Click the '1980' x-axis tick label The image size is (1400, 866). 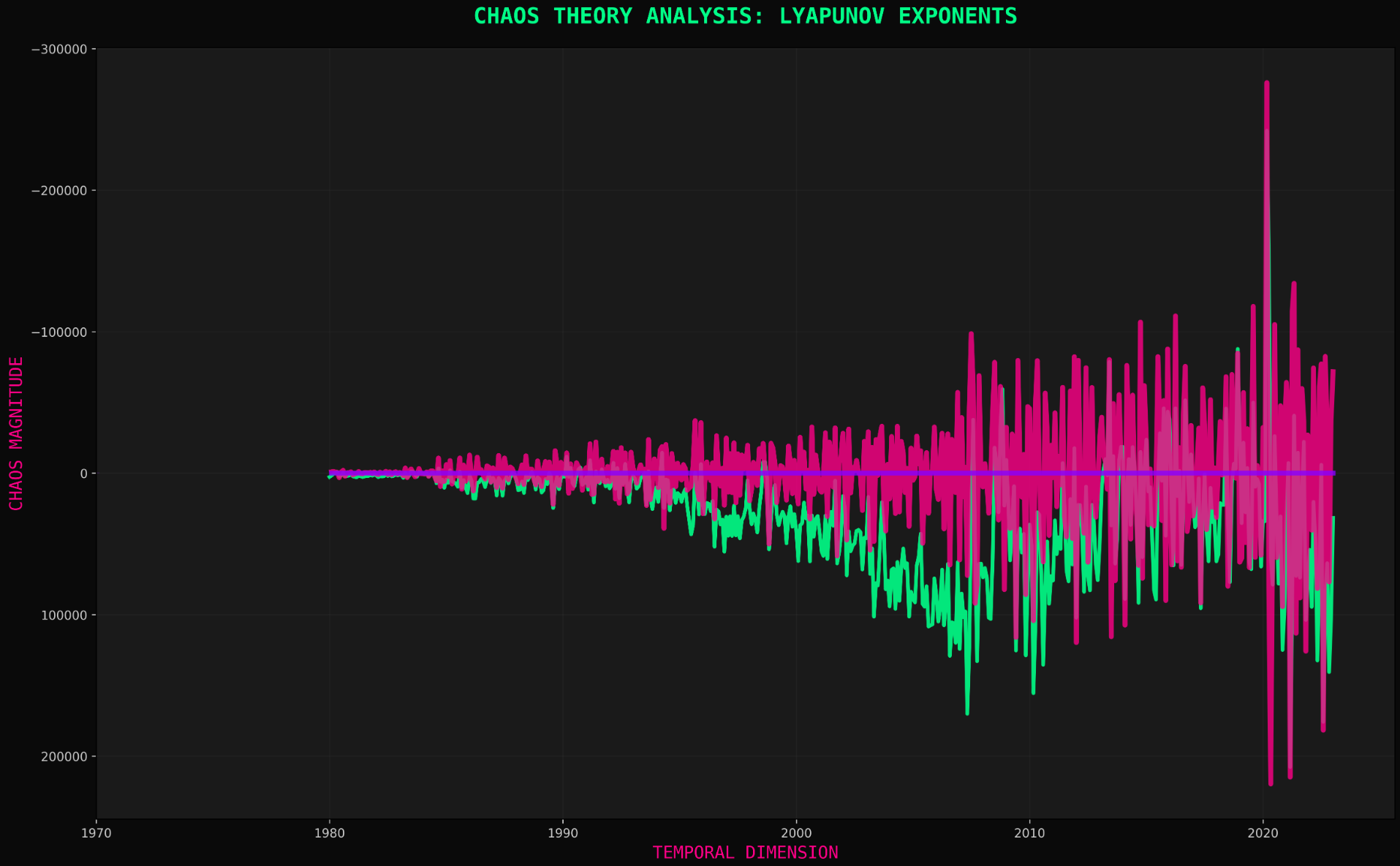pyautogui.click(x=329, y=833)
